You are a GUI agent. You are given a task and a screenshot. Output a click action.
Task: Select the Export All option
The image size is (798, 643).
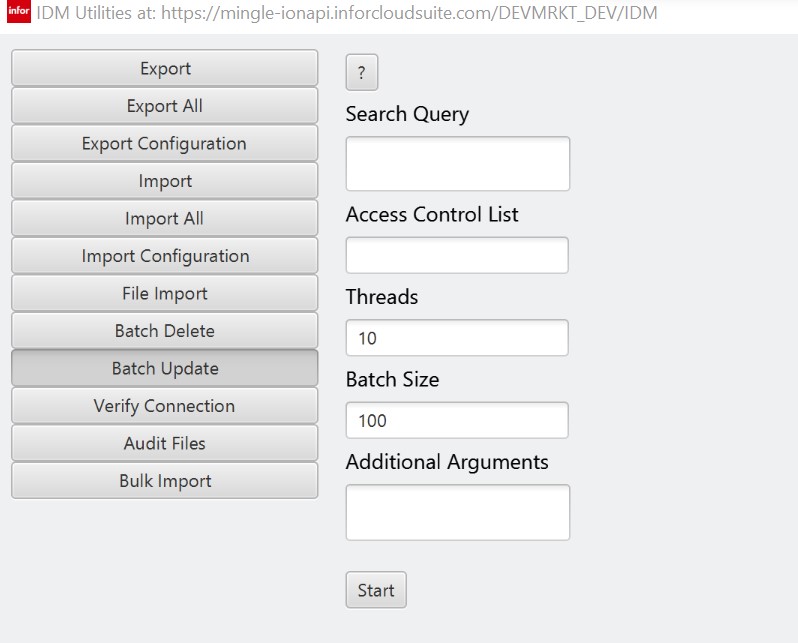[165, 106]
